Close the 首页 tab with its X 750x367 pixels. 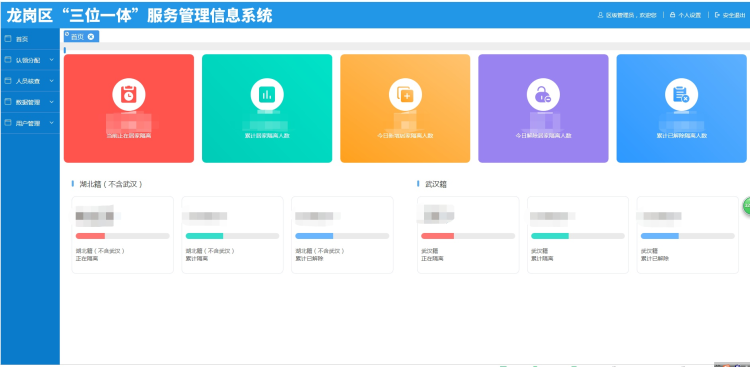point(91,37)
